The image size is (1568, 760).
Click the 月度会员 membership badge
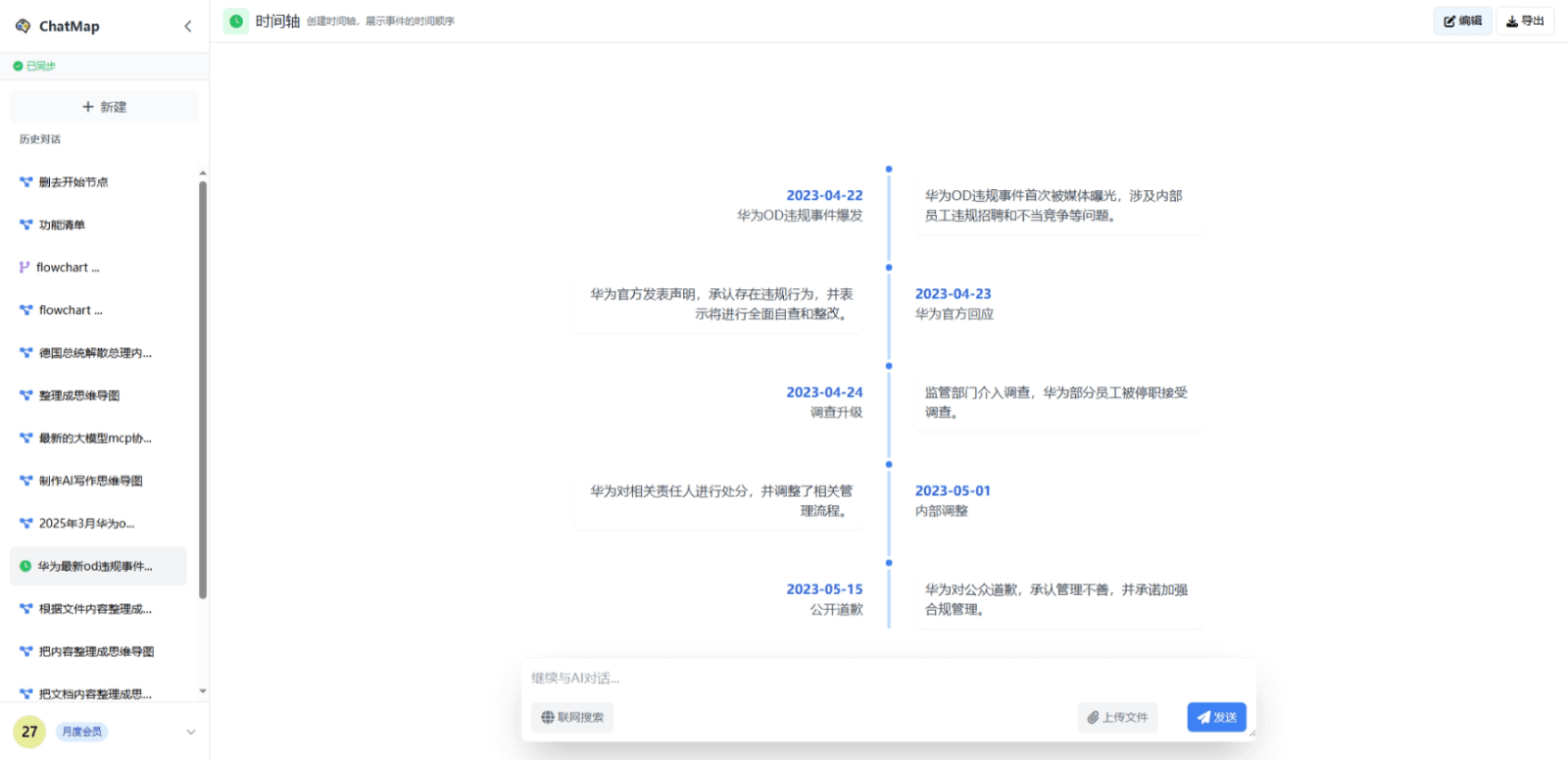82,732
